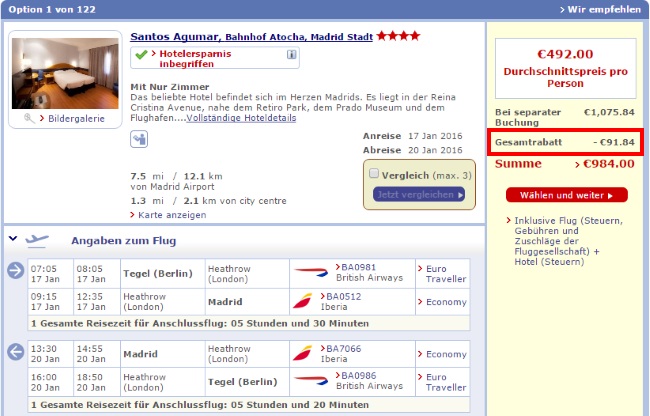650x416 pixels.
Task: Click the €1,075.84 separate booking price
Action: click(609, 112)
